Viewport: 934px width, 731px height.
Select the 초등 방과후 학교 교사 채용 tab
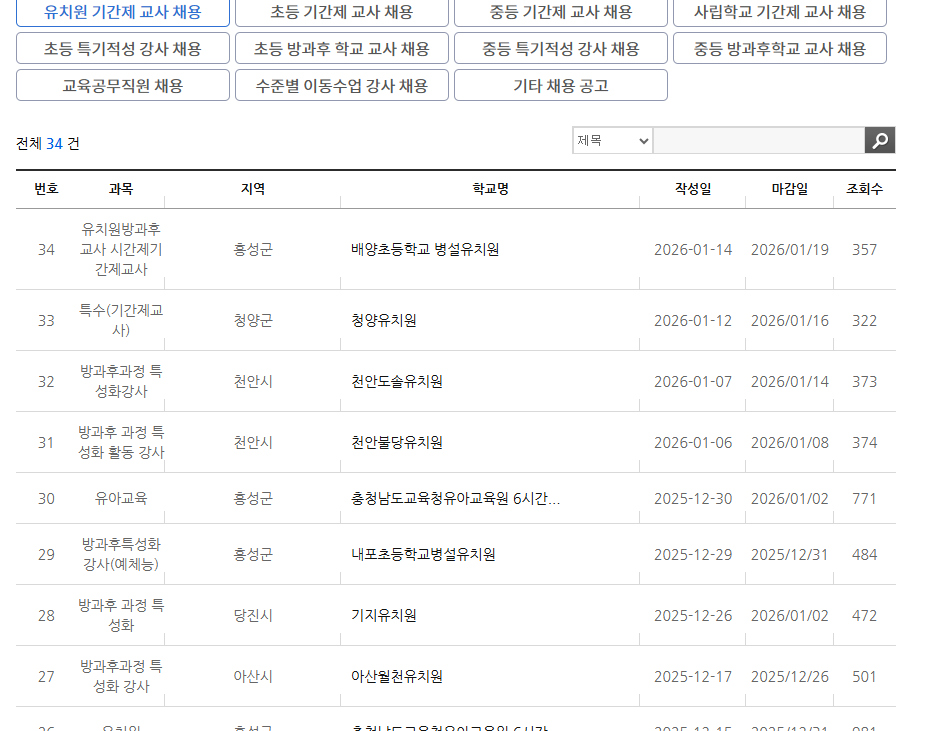coord(341,47)
